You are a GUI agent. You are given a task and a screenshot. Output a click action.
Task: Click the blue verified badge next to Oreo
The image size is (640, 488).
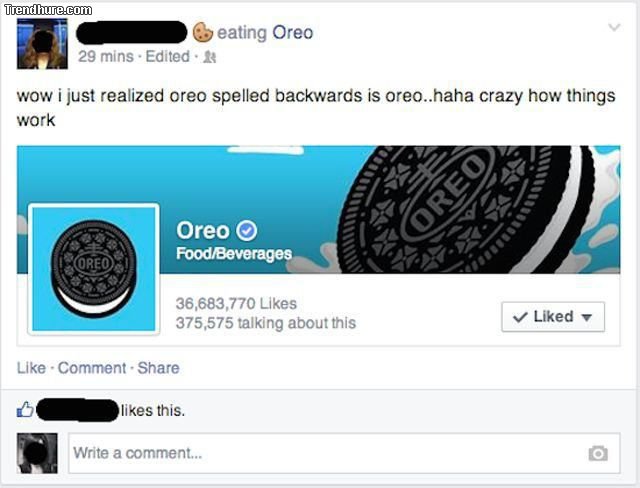[246, 231]
